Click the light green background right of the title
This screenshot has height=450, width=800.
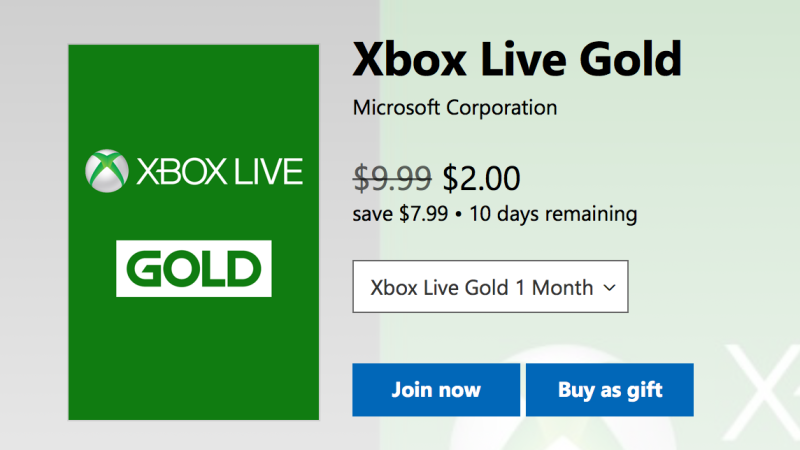point(740,60)
